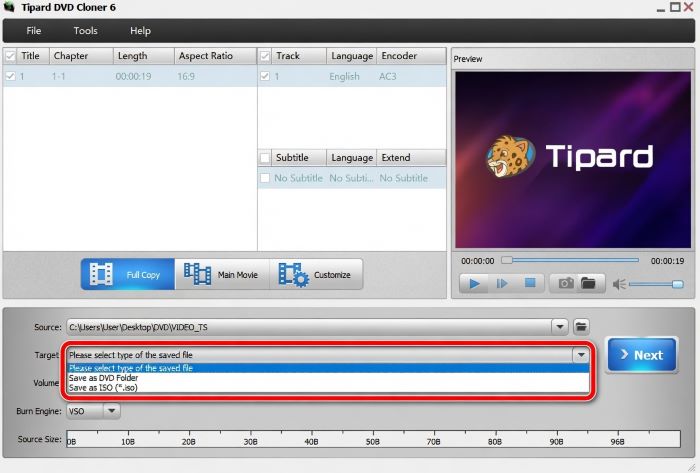The height and width of the screenshot is (473, 700).
Task: Collapse the Target dropdown arrow
Action: [581, 355]
